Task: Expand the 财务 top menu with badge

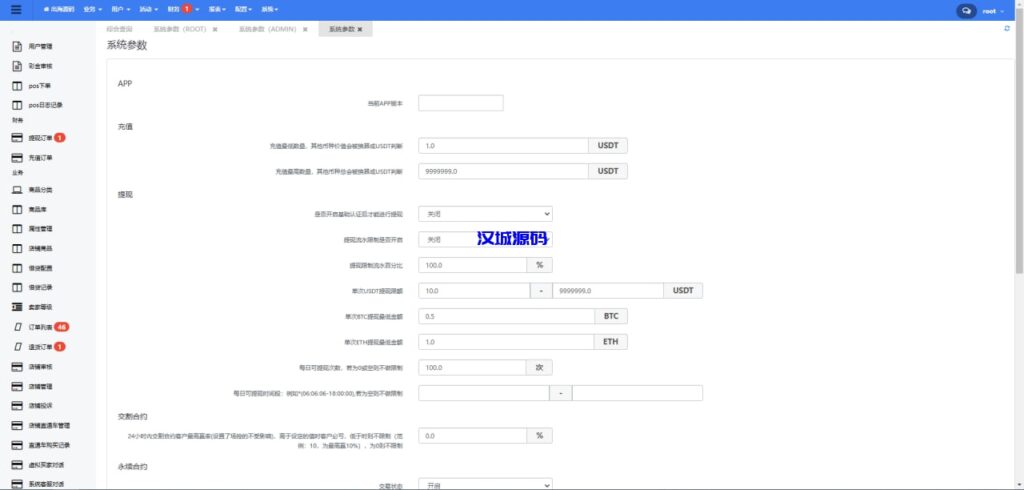Action: point(183,10)
